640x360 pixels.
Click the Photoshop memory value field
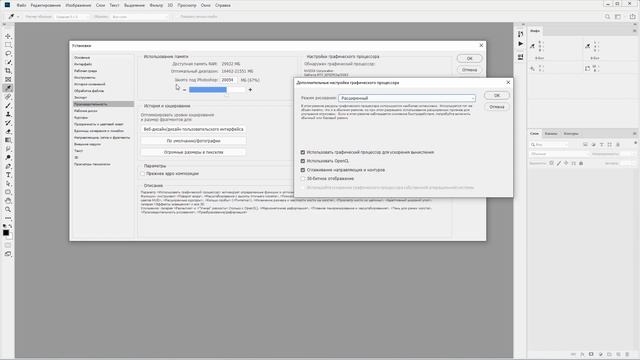[x=228, y=80]
